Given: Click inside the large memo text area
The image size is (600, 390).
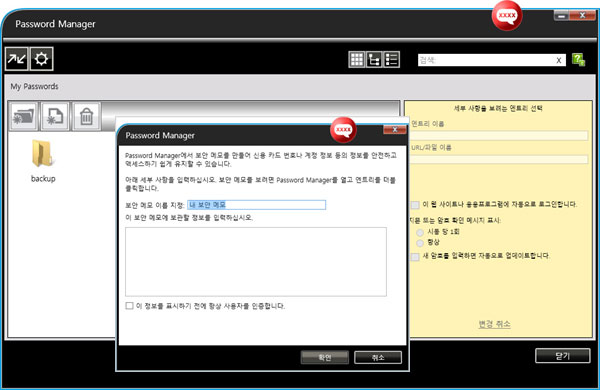Looking at the screenshot, I should click(256, 262).
